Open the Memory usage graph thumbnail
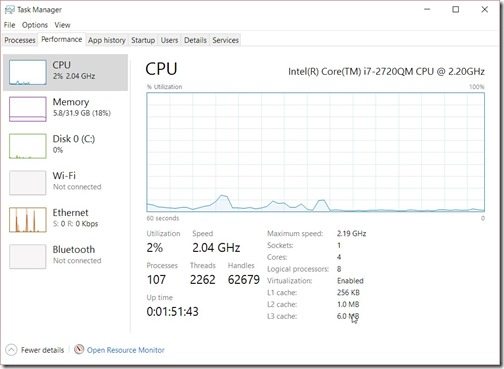 pyautogui.click(x=28, y=109)
